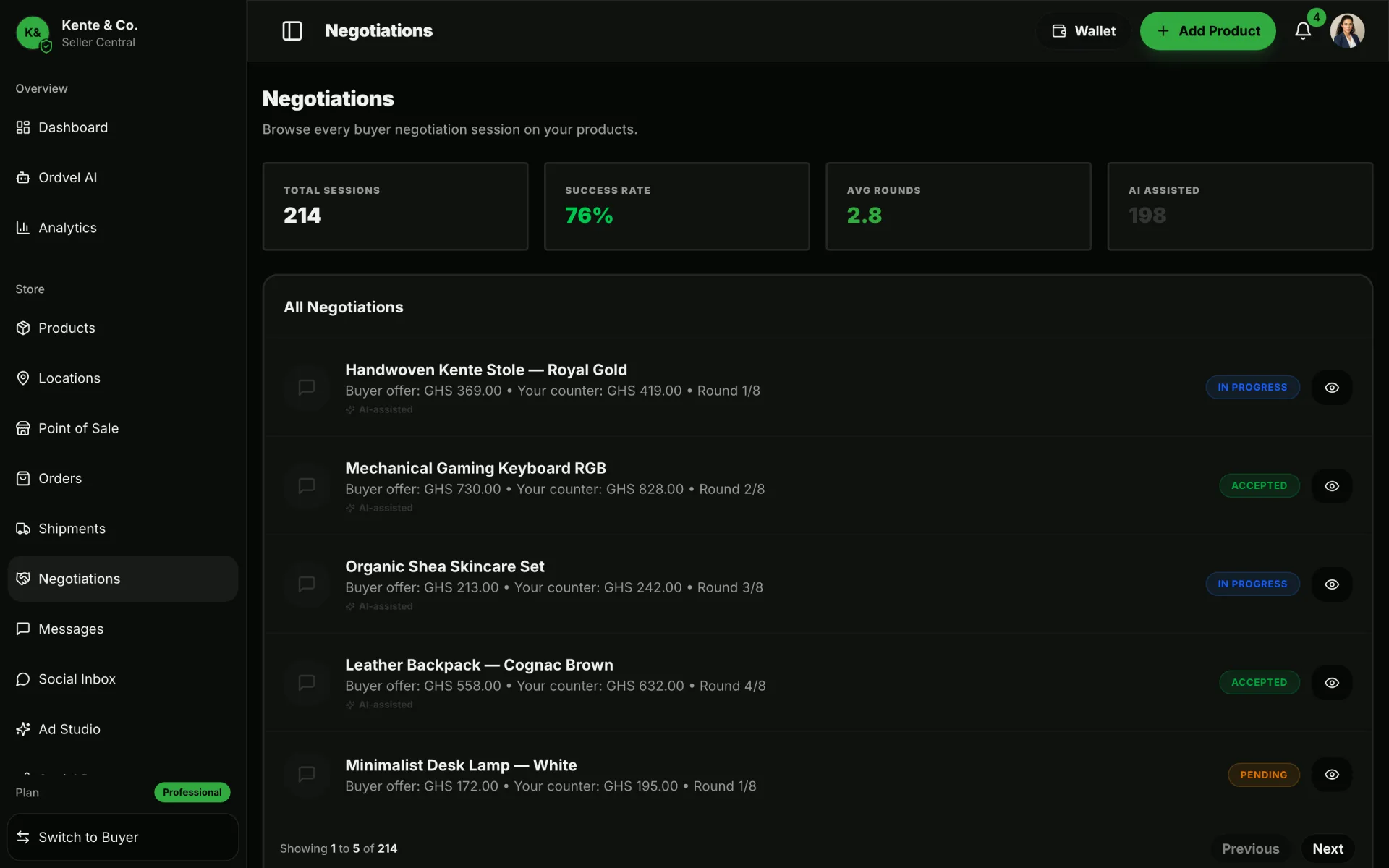Viewport: 1389px width, 868px height.
Task: Click chat icon beside Organic Shea Skincare Set
Action: 307,584
